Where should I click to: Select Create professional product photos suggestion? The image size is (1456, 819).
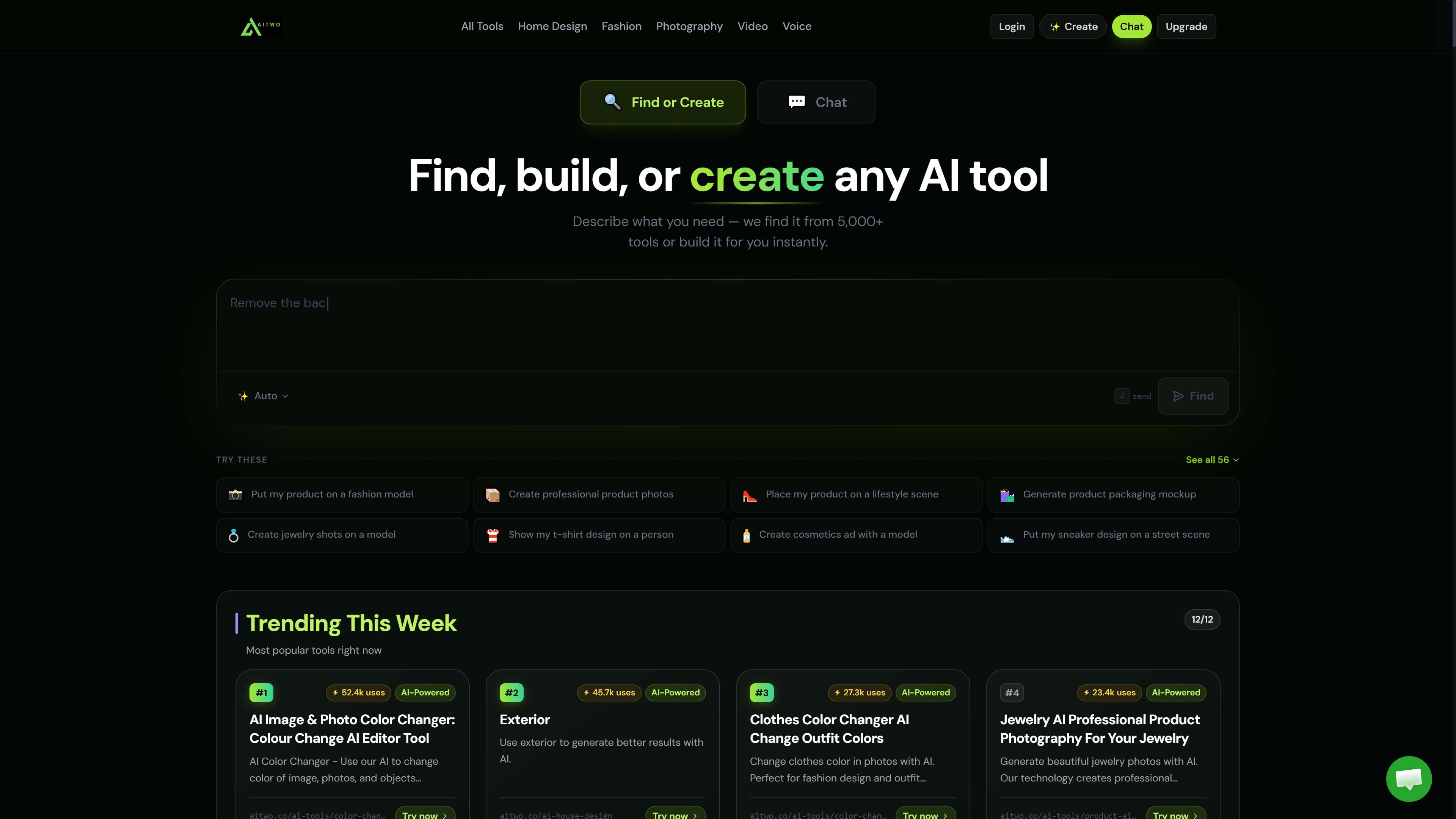pyautogui.click(x=599, y=494)
